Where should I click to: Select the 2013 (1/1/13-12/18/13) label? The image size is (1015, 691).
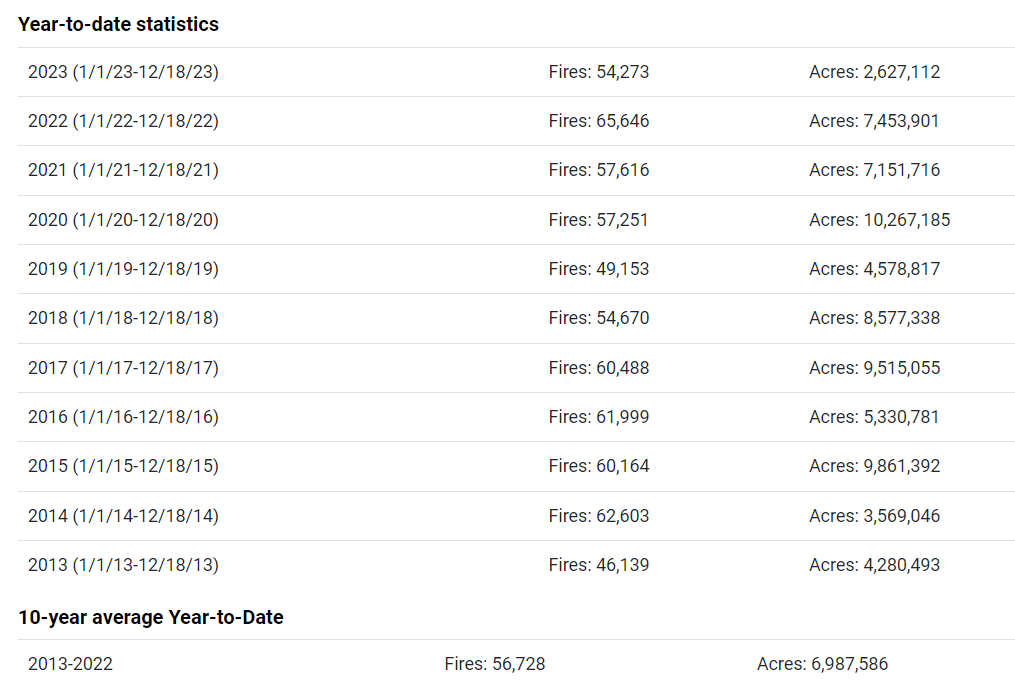tap(123, 565)
